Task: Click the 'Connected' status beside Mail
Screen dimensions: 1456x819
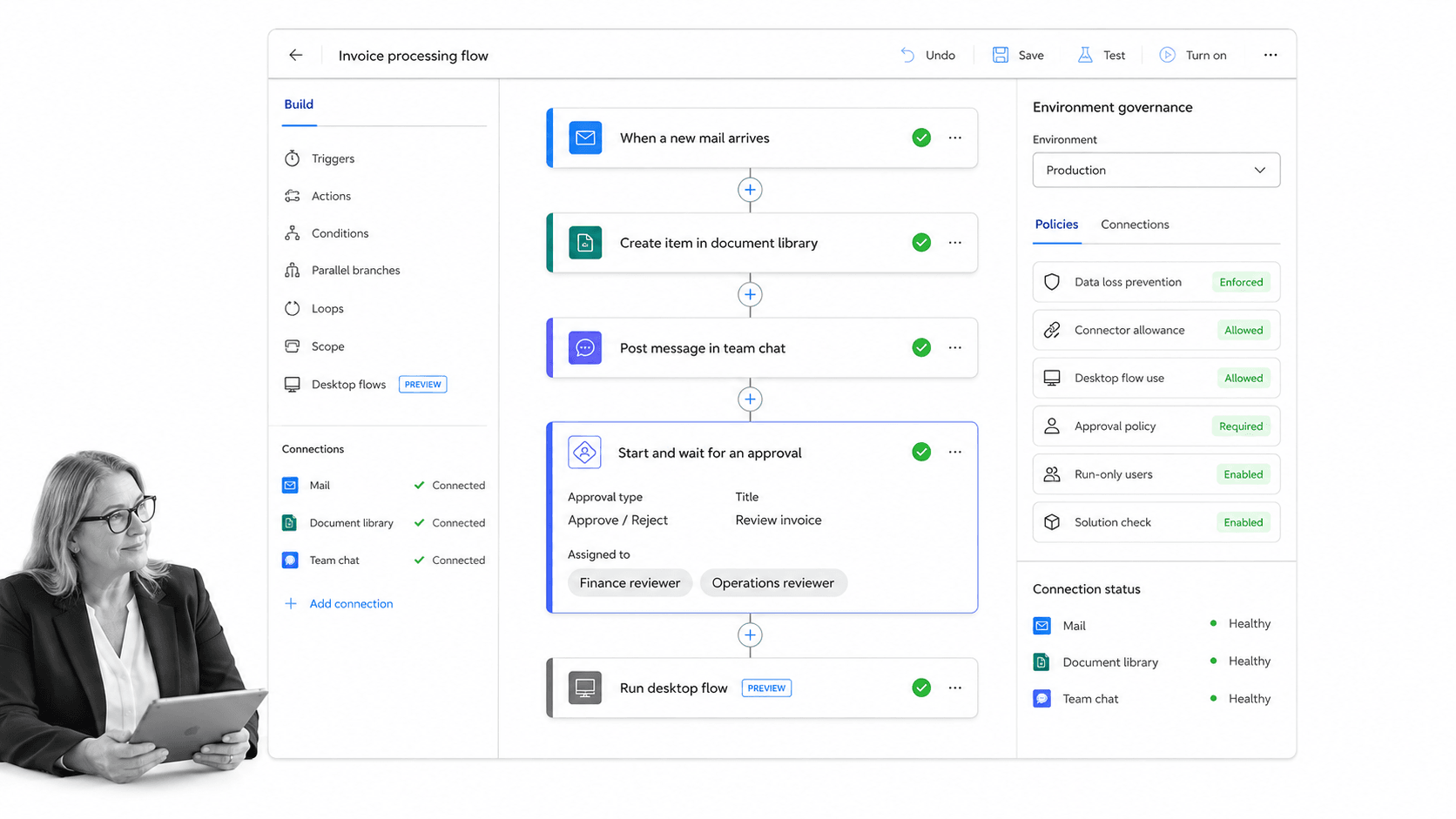Action: coord(449,486)
